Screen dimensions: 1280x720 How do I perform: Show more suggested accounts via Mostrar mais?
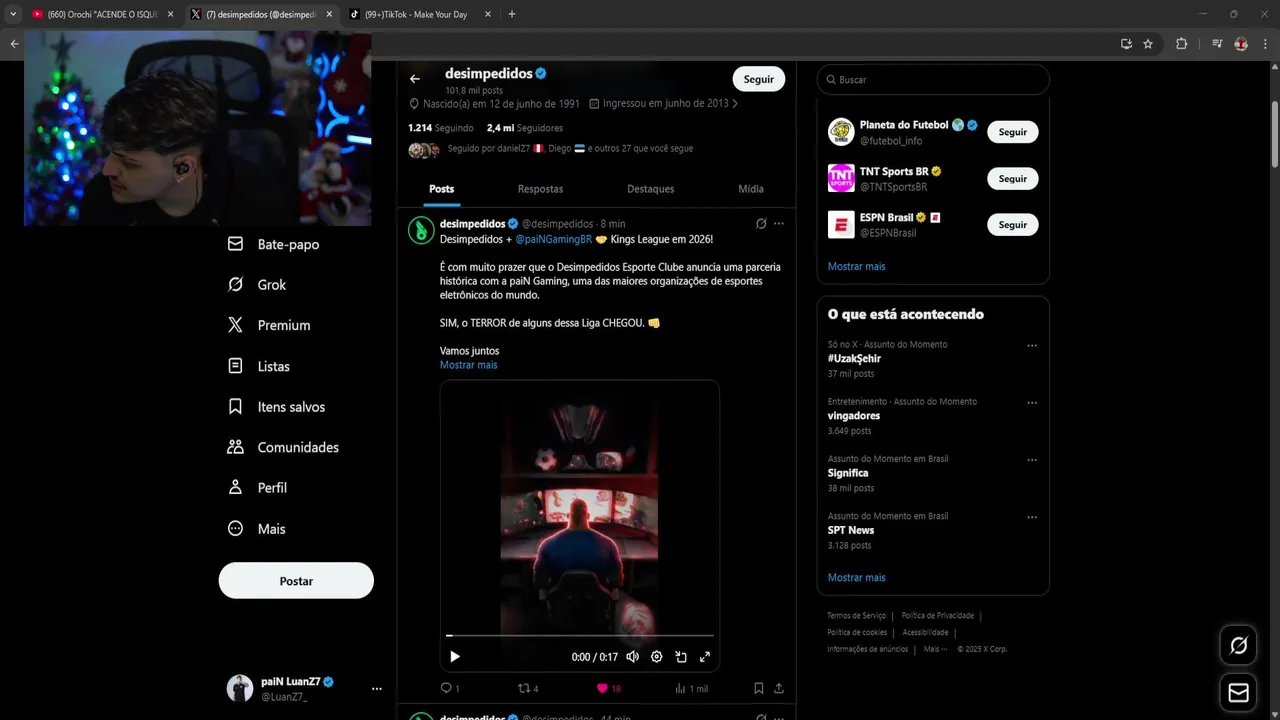tap(856, 266)
